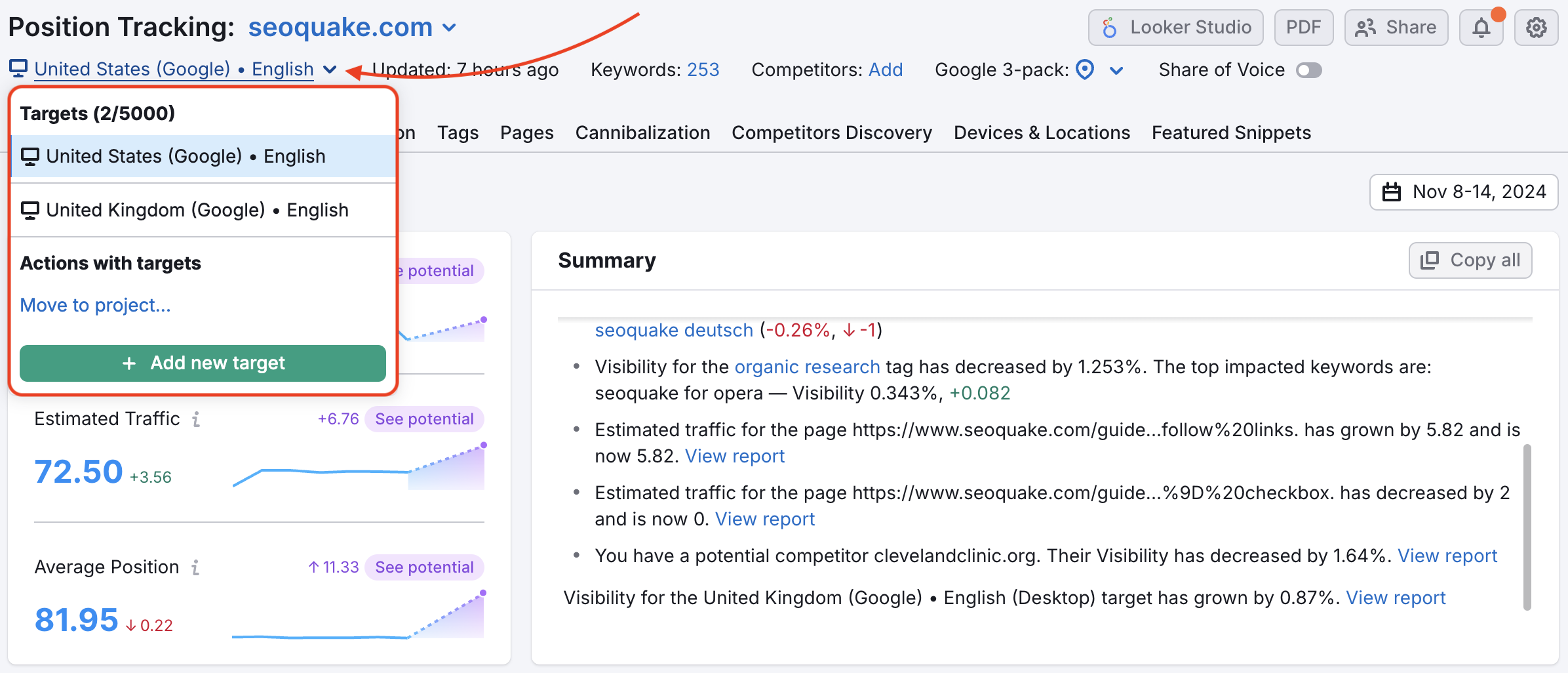
Task: Click the calendar icon in date picker
Action: click(1391, 192)
